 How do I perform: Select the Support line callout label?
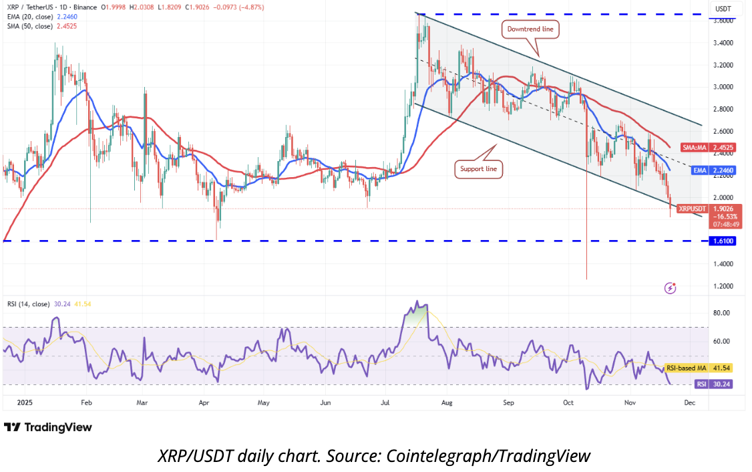(x=480, y=168)
